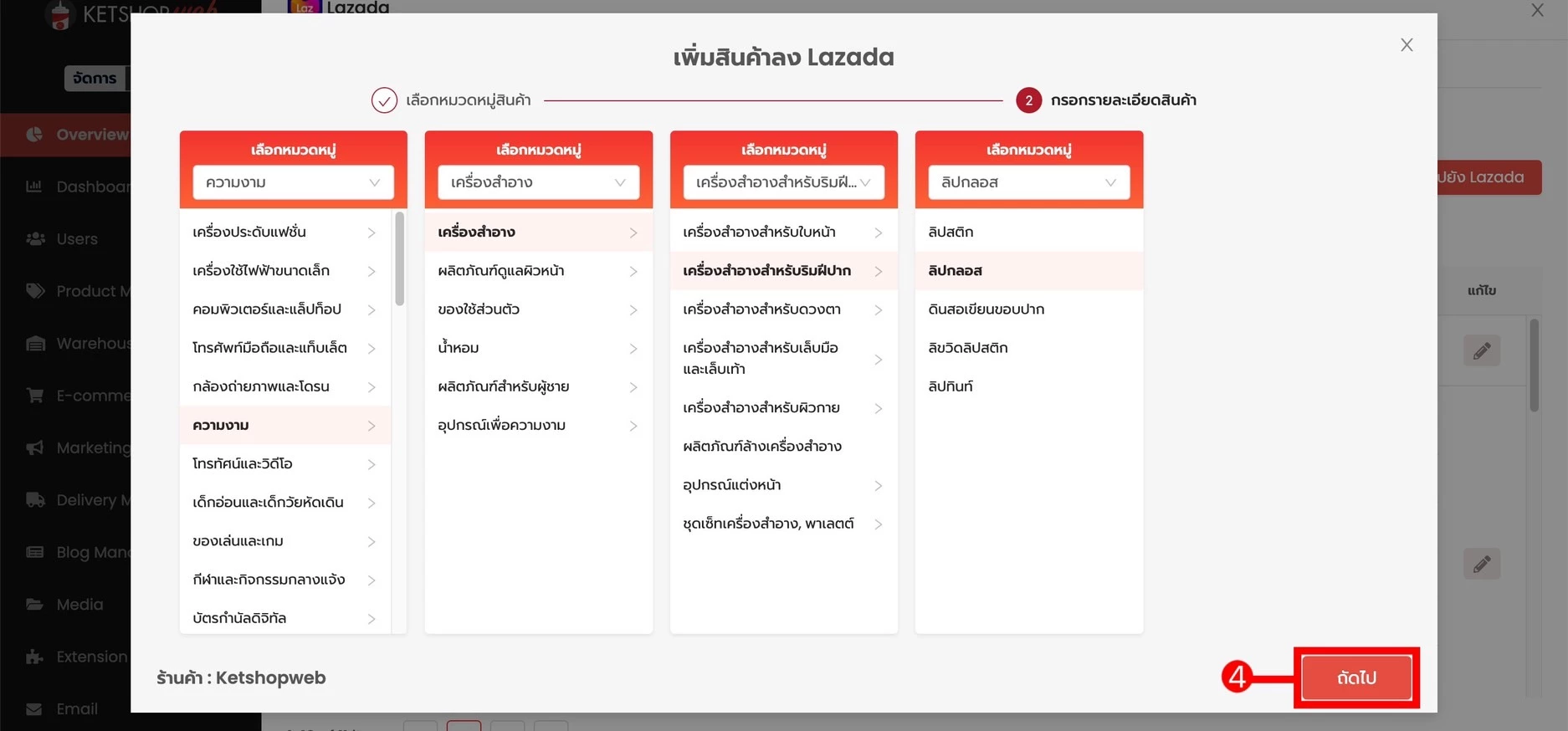Click the Extension puzzle icon in sidebar
This screenshot has height=731, width=1568.
pos(34,657)
